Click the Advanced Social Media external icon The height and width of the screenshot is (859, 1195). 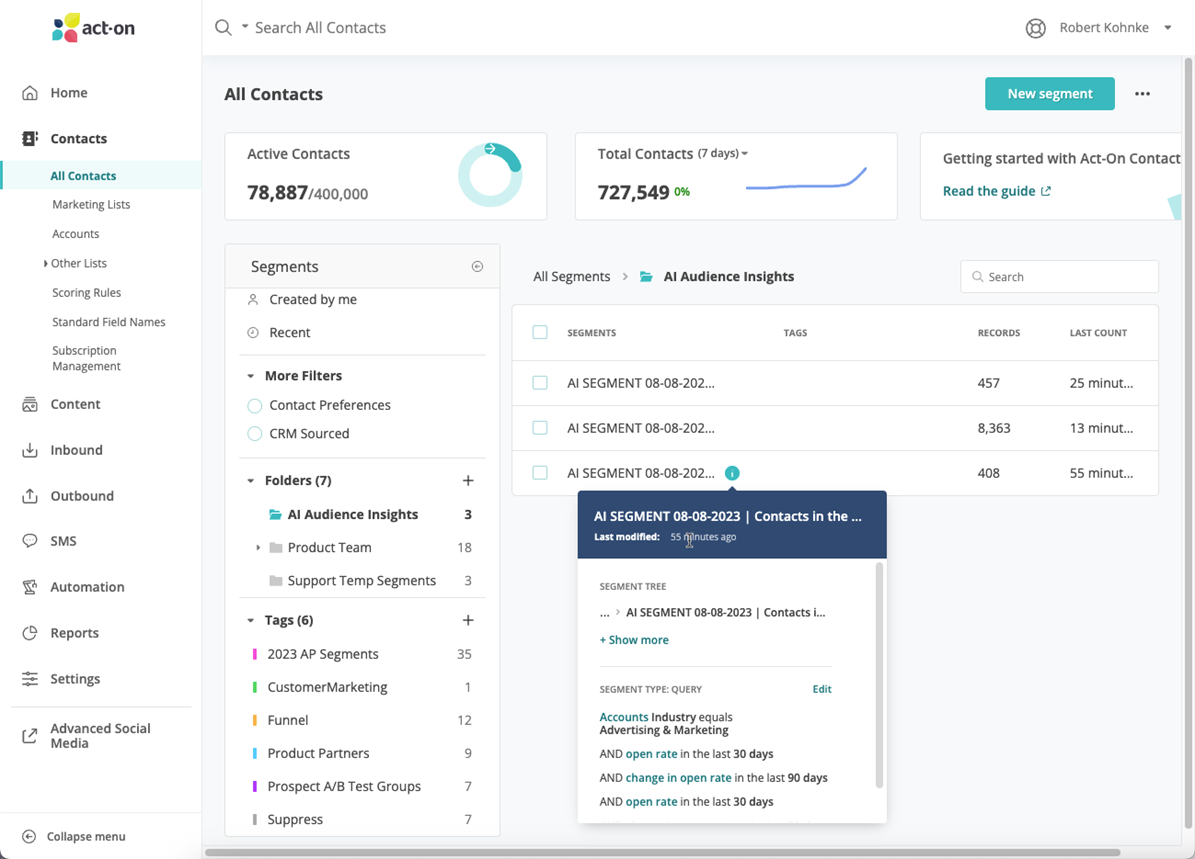30,736
